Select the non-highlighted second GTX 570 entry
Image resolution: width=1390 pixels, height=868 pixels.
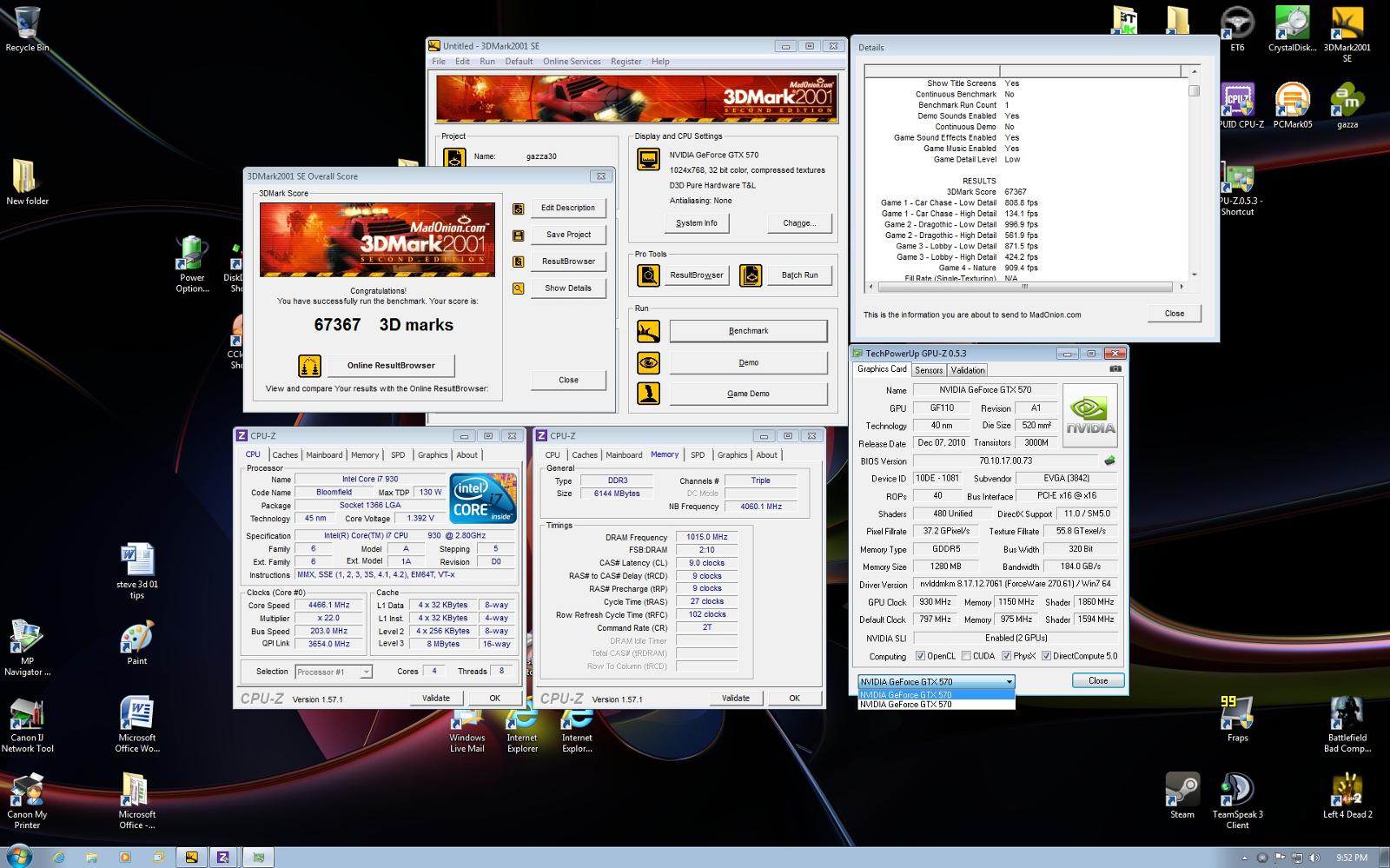pos(936,705)
